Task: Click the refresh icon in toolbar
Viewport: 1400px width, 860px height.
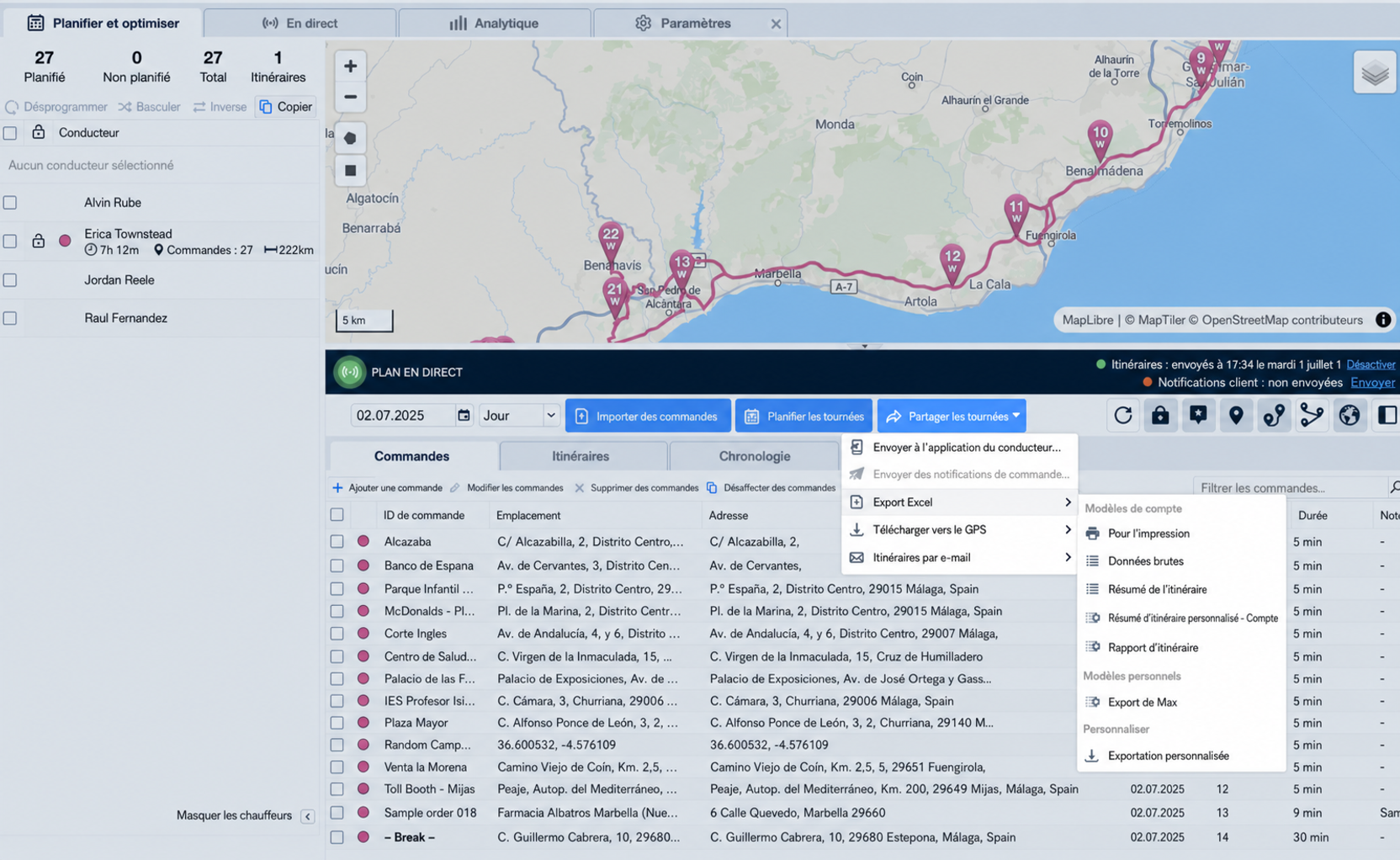Action: [1122, 416]
